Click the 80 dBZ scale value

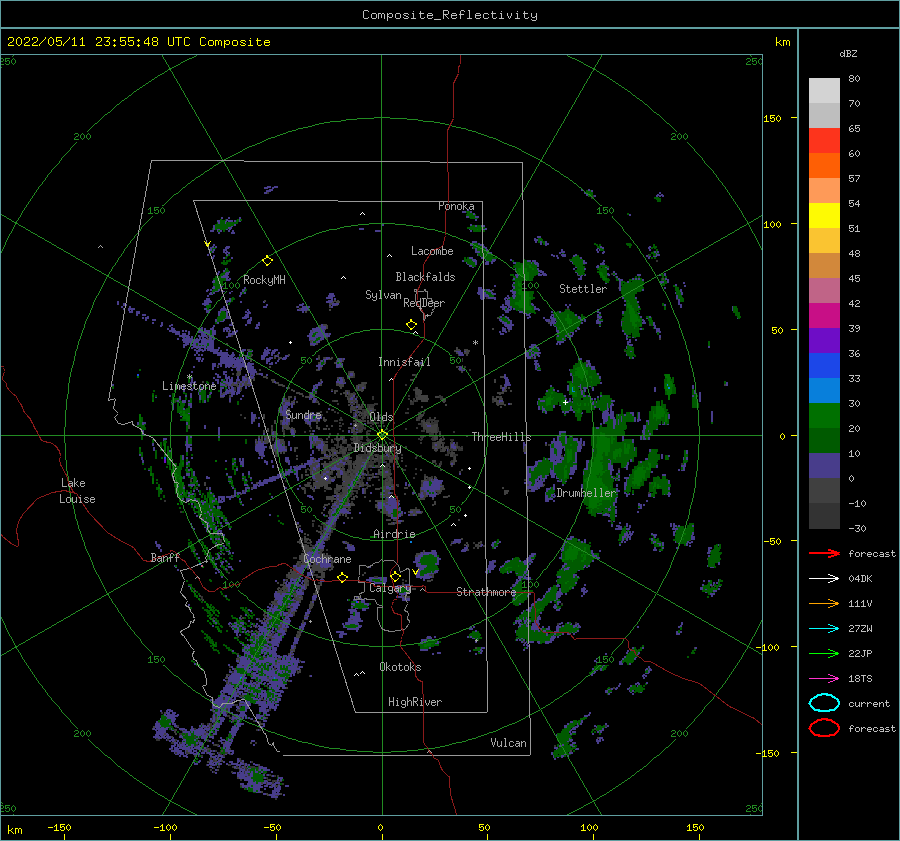[x=854, y=78]
